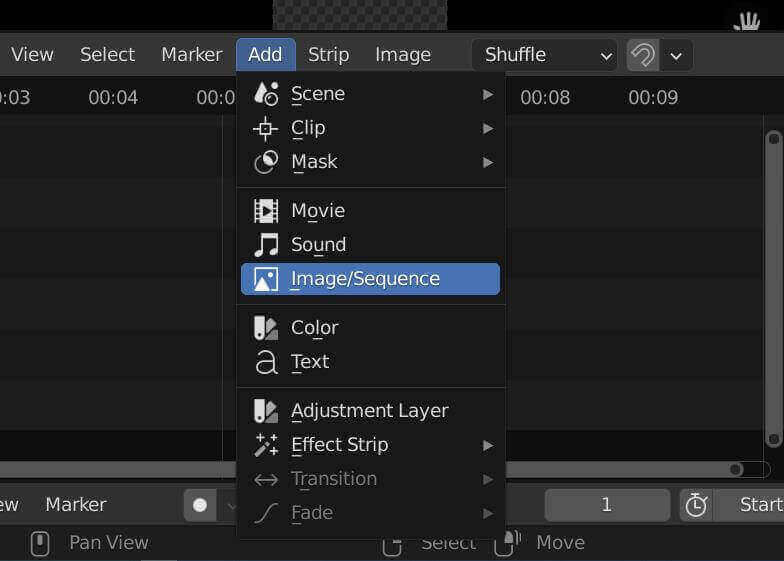Choose Adjustment Layer from Add menu
This screenshot has height=561, width=784.
(x=369, y=411)
